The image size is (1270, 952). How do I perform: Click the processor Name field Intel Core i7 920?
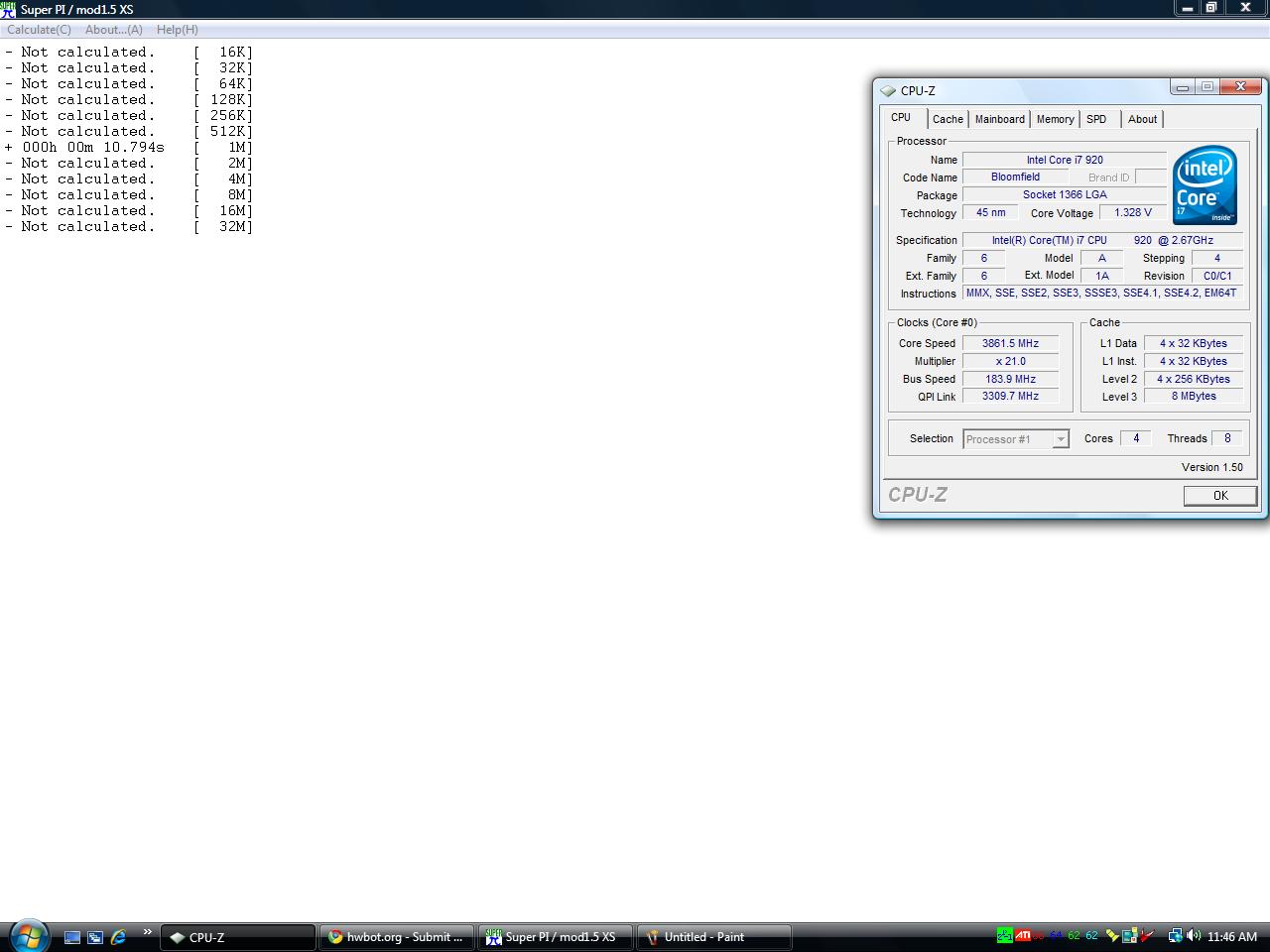pos(1065,160)
